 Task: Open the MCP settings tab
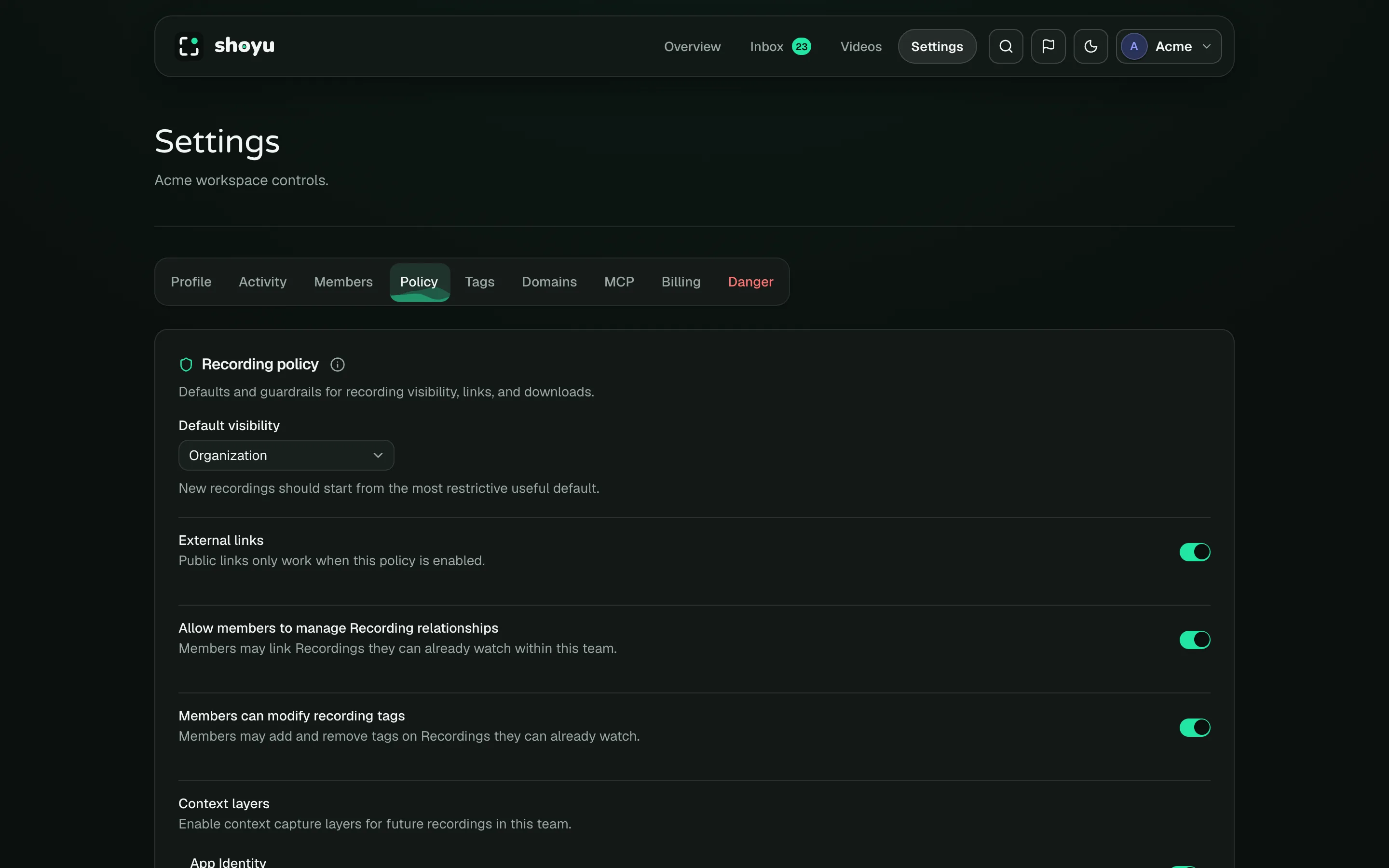click(x=619, y=282)
